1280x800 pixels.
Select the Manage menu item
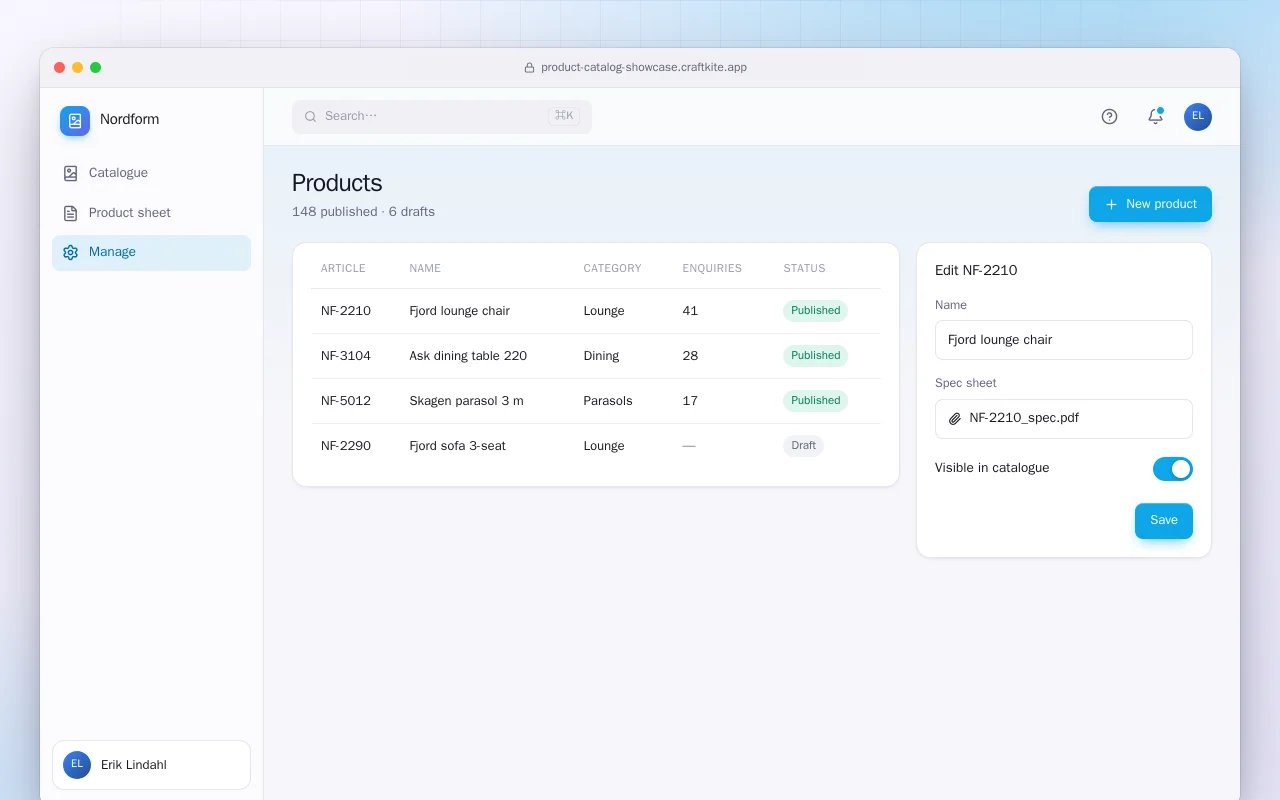(x=152, y=252)
